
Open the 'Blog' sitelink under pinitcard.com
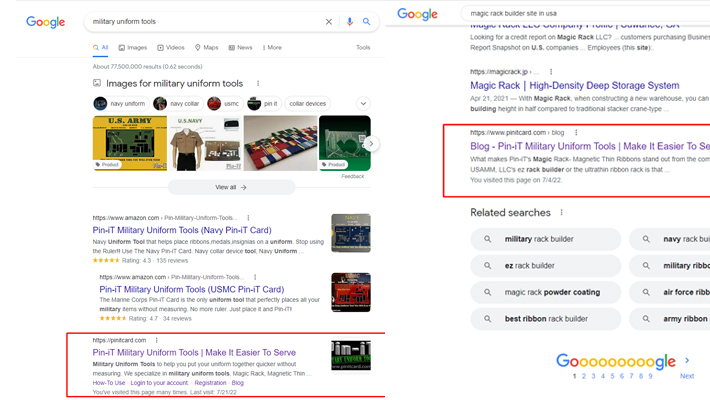click(x=238, y=383)
